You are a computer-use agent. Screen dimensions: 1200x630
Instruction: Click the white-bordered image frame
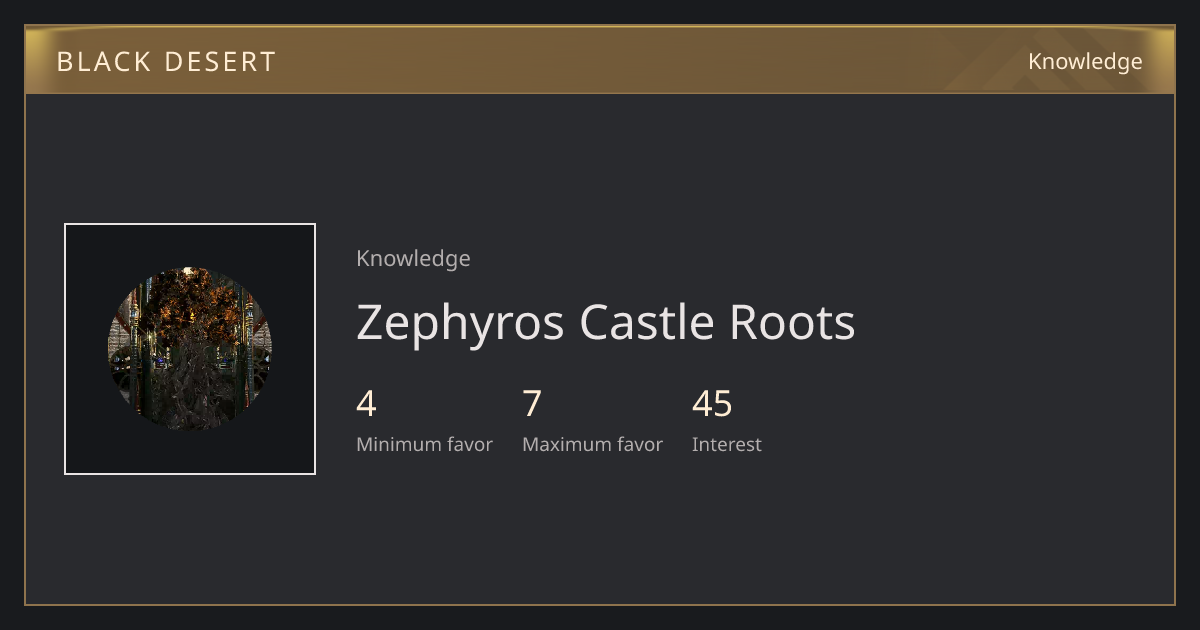[190, 349]
